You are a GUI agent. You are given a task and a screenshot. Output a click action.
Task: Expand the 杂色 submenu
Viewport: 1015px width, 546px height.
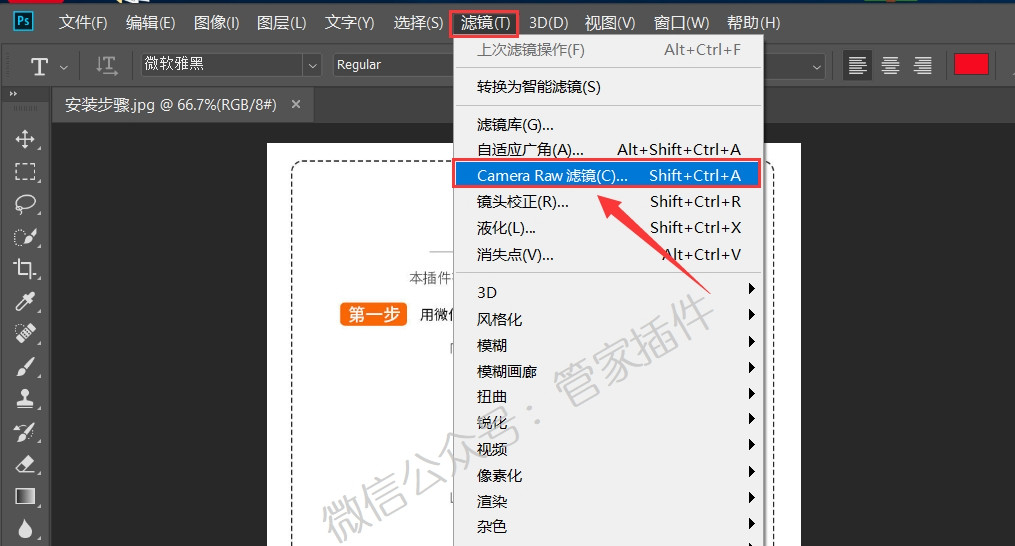(x=609, y=527)
